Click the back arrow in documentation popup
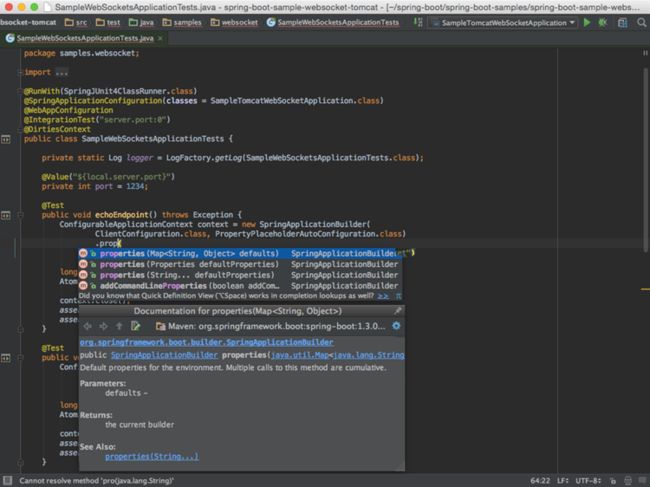650x487 pixels. coord(87,326)
